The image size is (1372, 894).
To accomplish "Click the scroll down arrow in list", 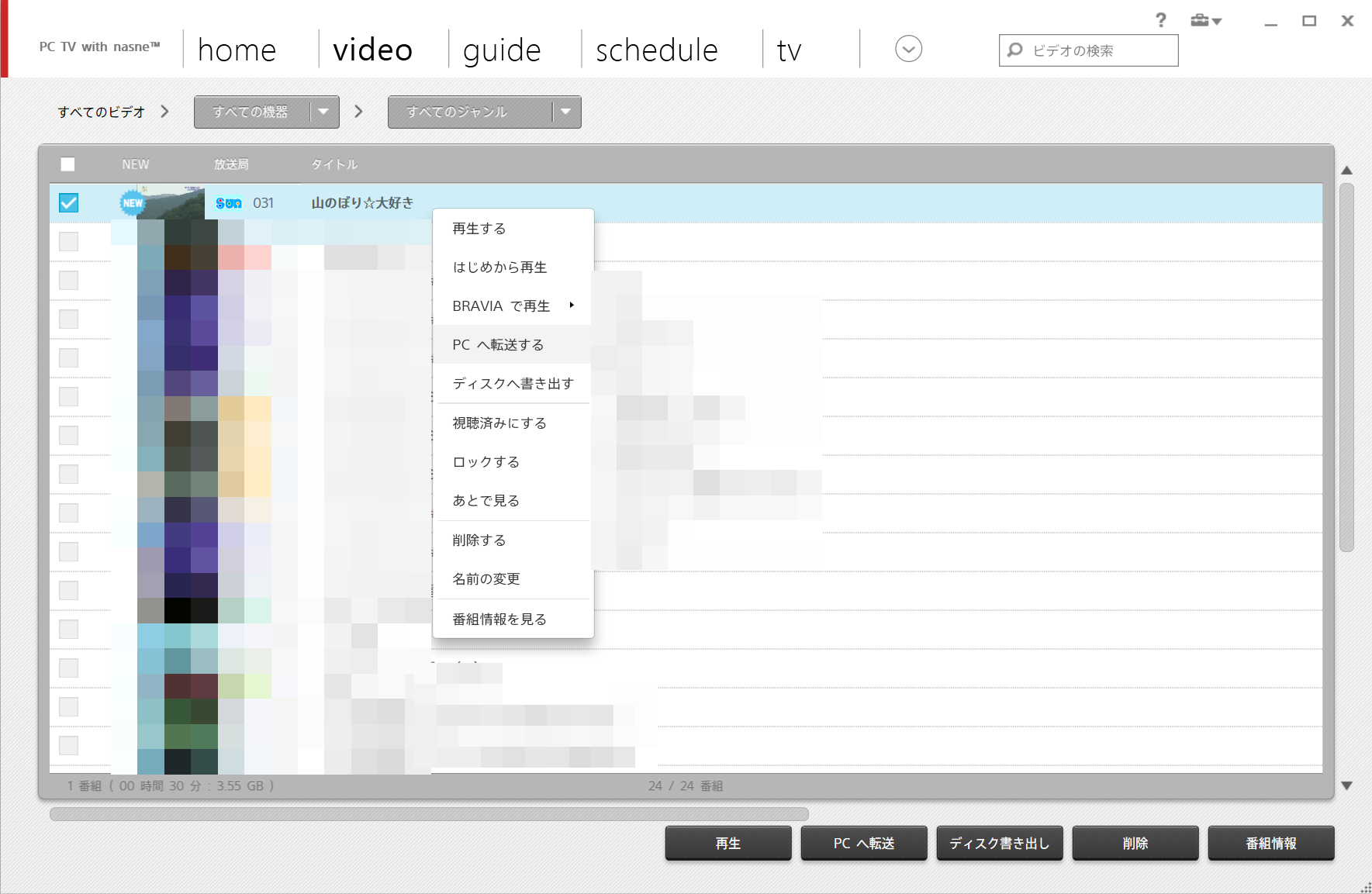I will (1346, 785).
